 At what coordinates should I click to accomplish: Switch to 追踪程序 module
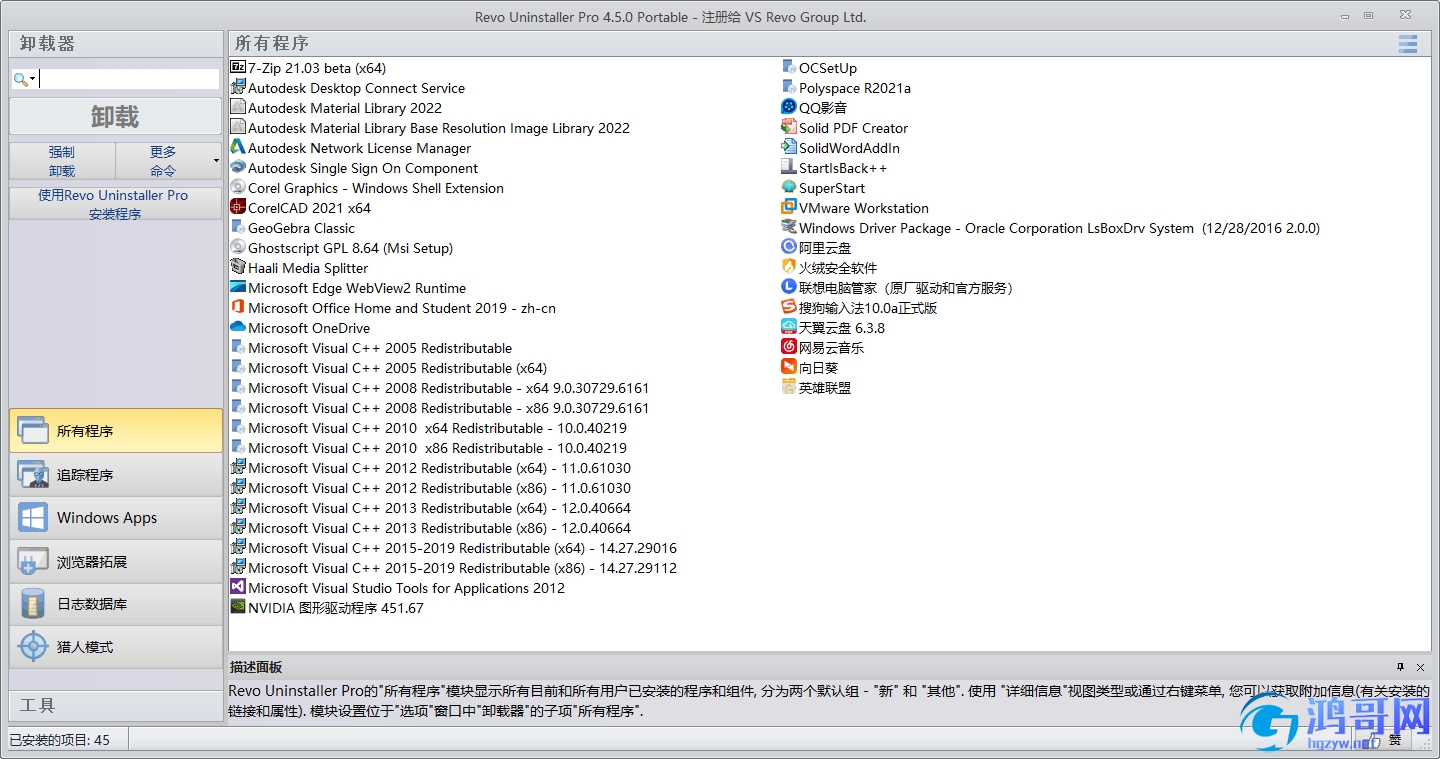tap(116, 475)
